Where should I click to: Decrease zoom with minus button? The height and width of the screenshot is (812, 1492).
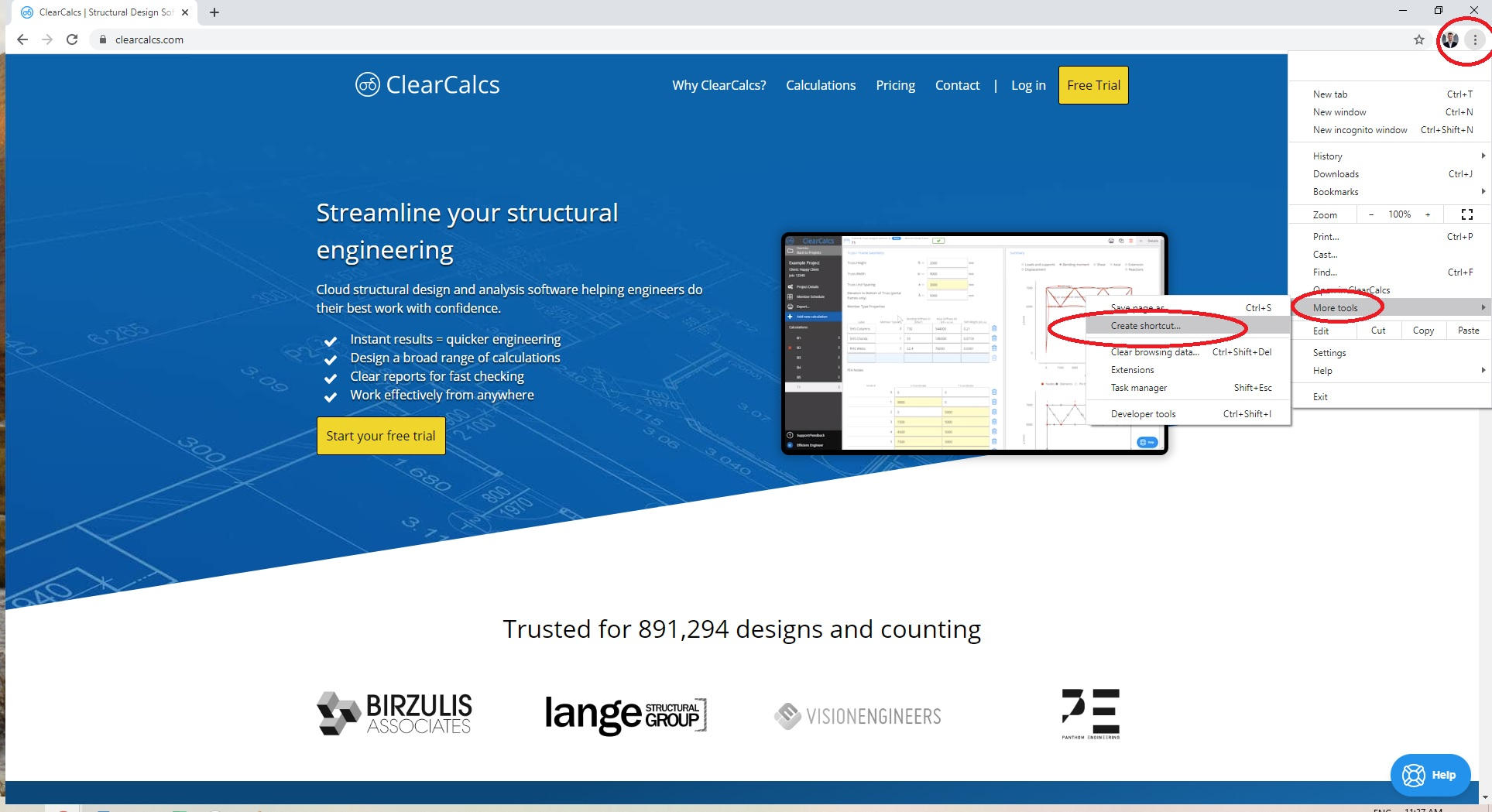(x=1371, y=214)
